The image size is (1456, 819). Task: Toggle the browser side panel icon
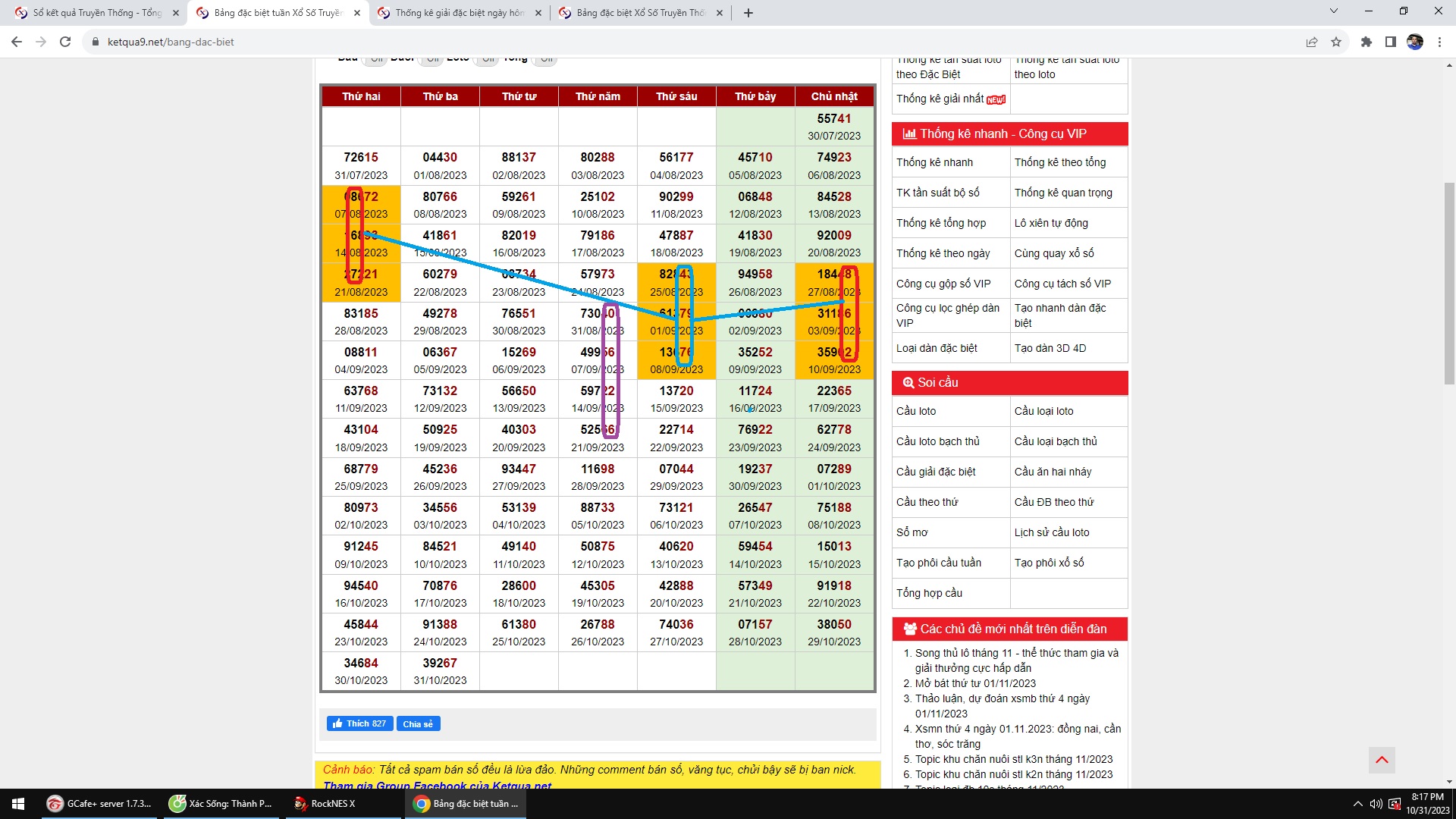[1390, 42]
